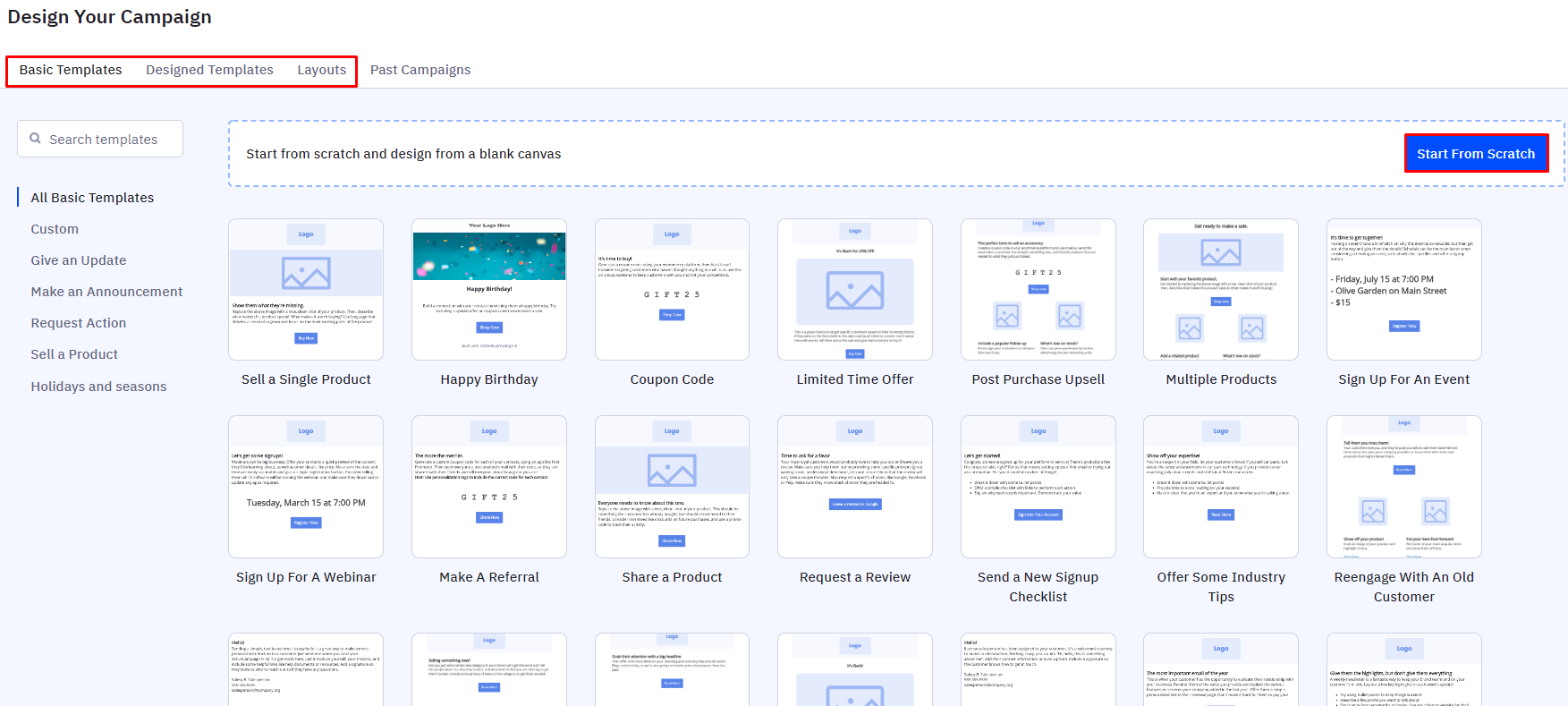This screenshot has width=1568, height=706.
Task: Filter by Give an Update category
Action: pyautogui.click(x=79, y=260)
